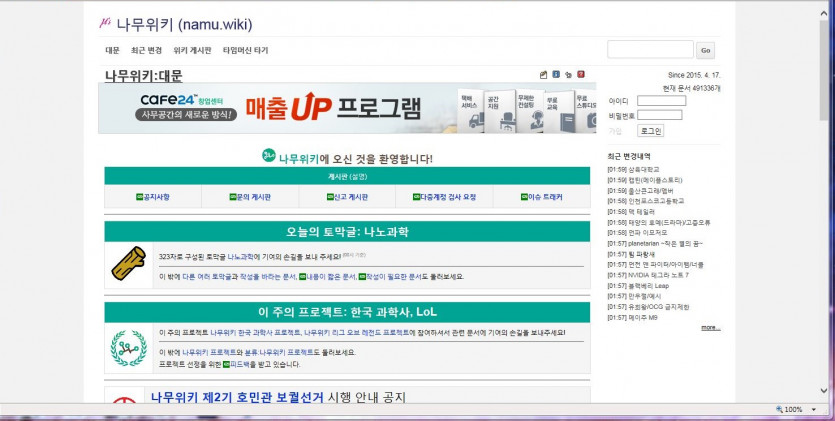
Task: Open recent change 유희왕/OCG 금지제한
Action: point(659,307)
